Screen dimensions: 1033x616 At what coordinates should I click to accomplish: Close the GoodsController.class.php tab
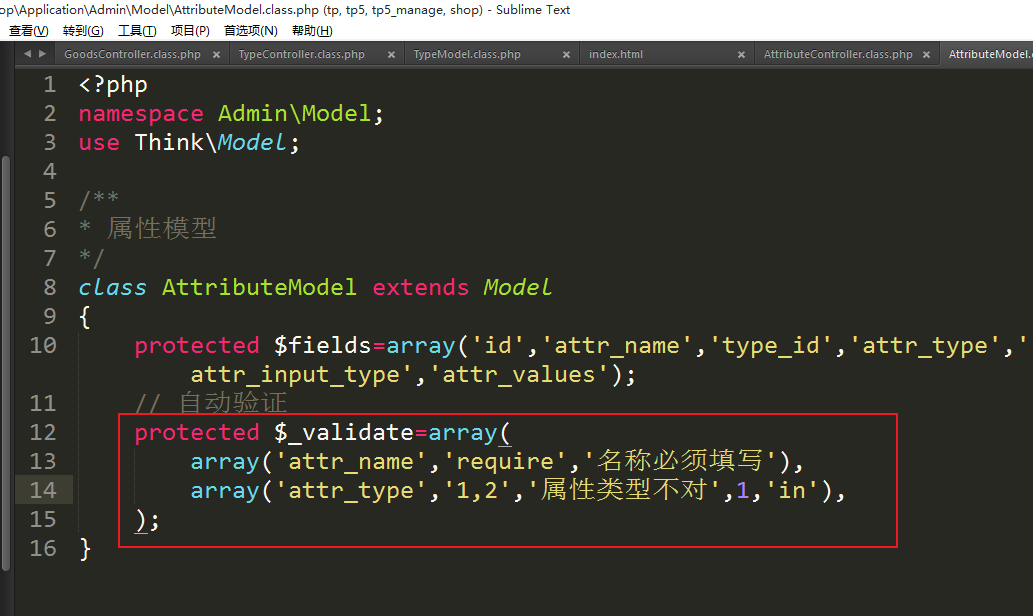coord(215,55)
